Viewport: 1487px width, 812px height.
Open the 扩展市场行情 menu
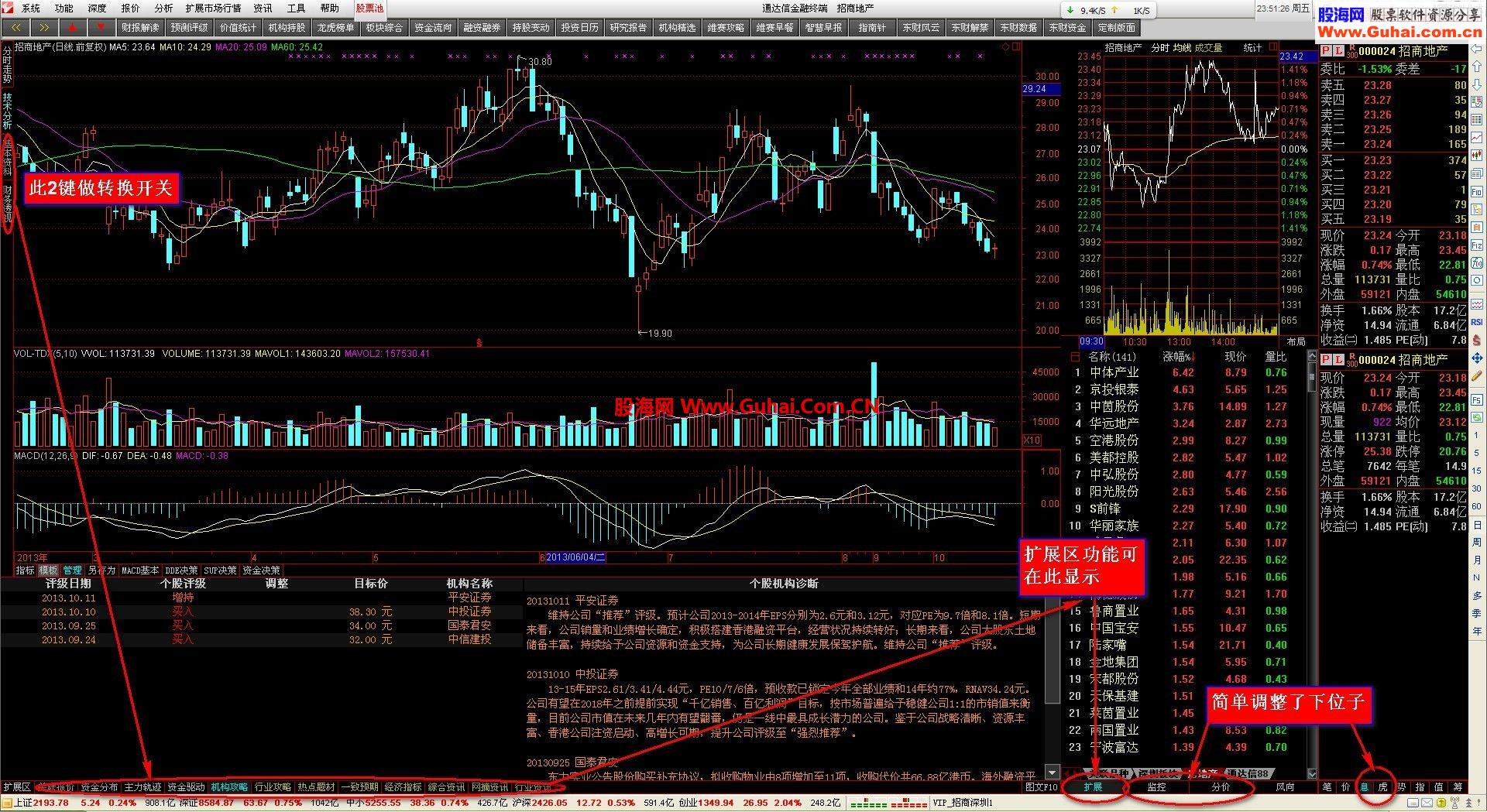click(x=213, y=8)
